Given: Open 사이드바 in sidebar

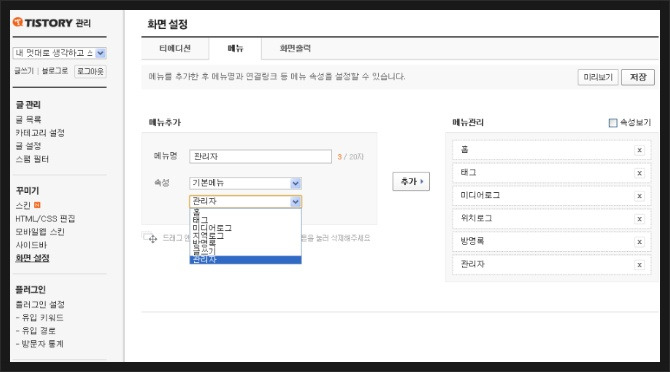Looking at the screenshot, I should point(31,245).
